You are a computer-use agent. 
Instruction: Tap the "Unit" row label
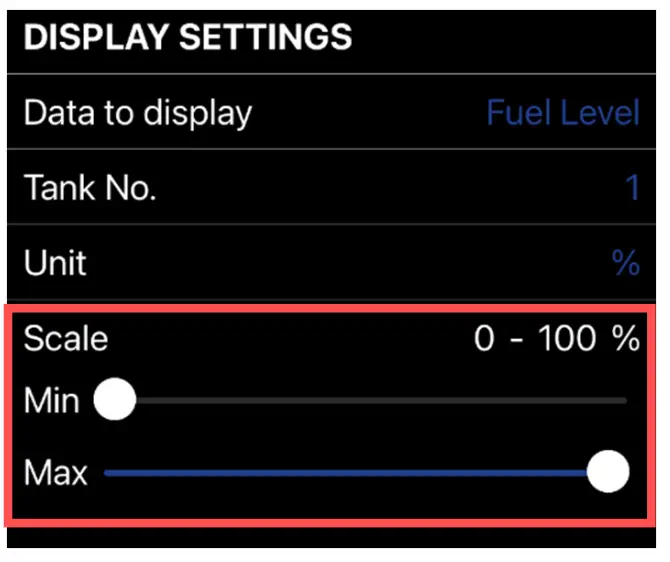click(55, 263)
